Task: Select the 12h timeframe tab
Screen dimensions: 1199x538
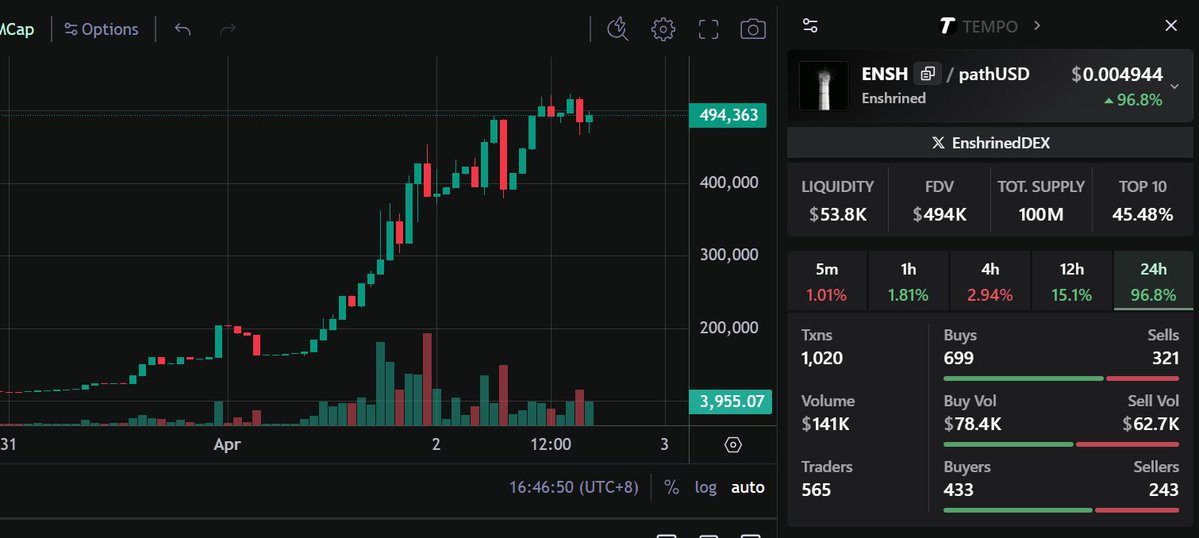Action: [1071, 280]
